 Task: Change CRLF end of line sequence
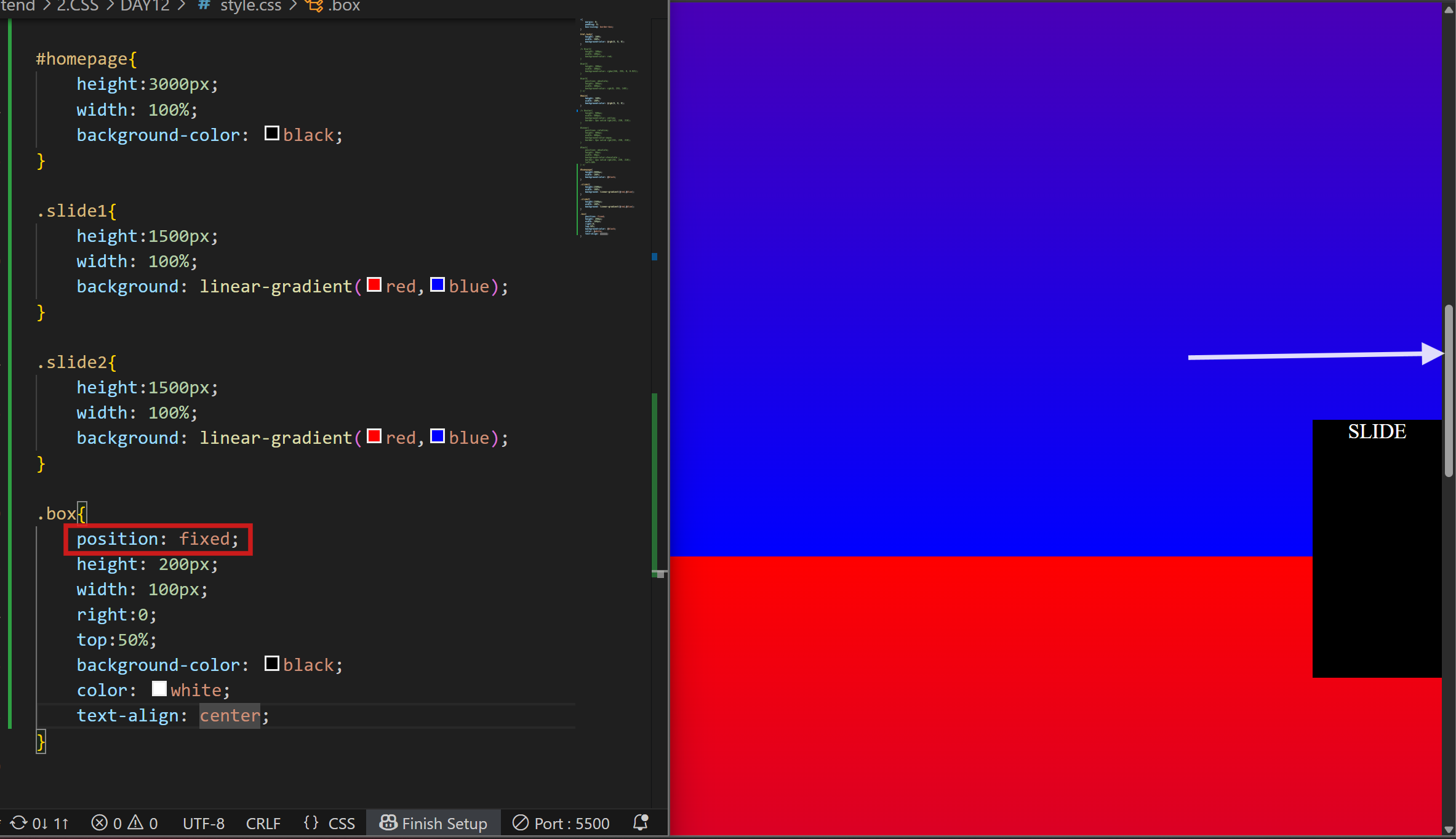click(263, 823)
